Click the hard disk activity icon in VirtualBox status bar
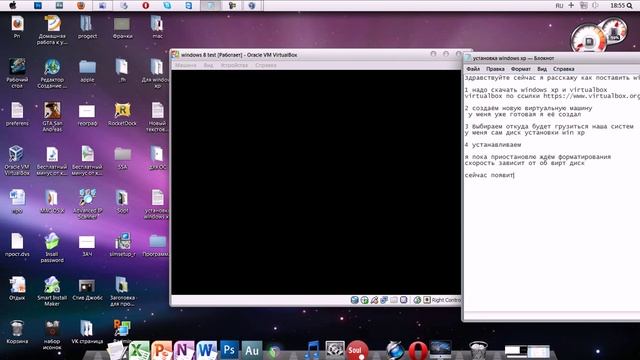The height and width of the screenshot is (360, 640). (x=354, y=300)
